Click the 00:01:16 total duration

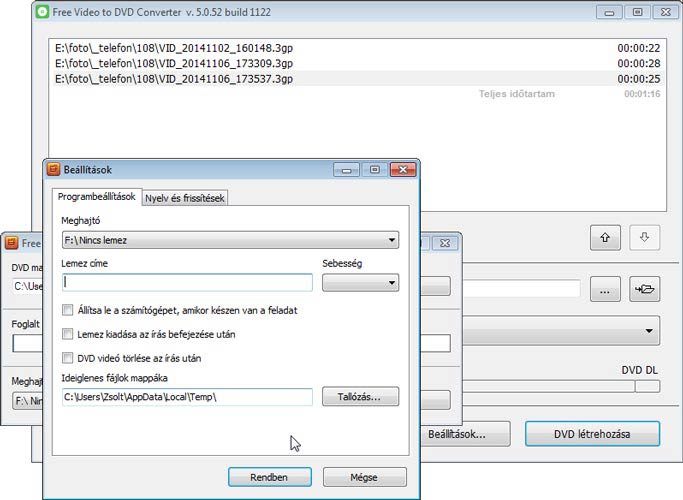[x=642, y=94]
